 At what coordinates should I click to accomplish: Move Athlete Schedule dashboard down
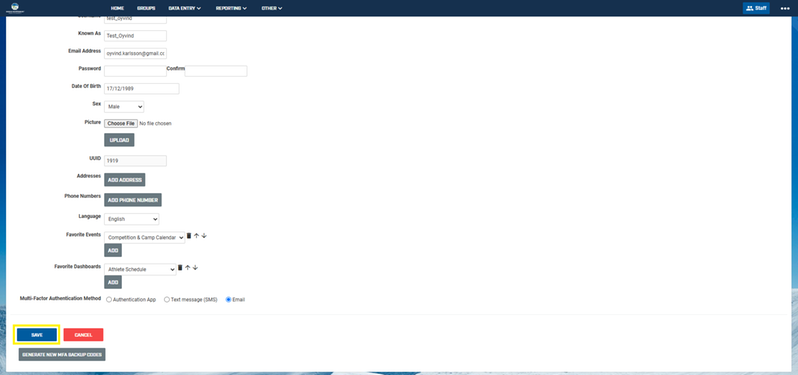[x=195, y=268]
